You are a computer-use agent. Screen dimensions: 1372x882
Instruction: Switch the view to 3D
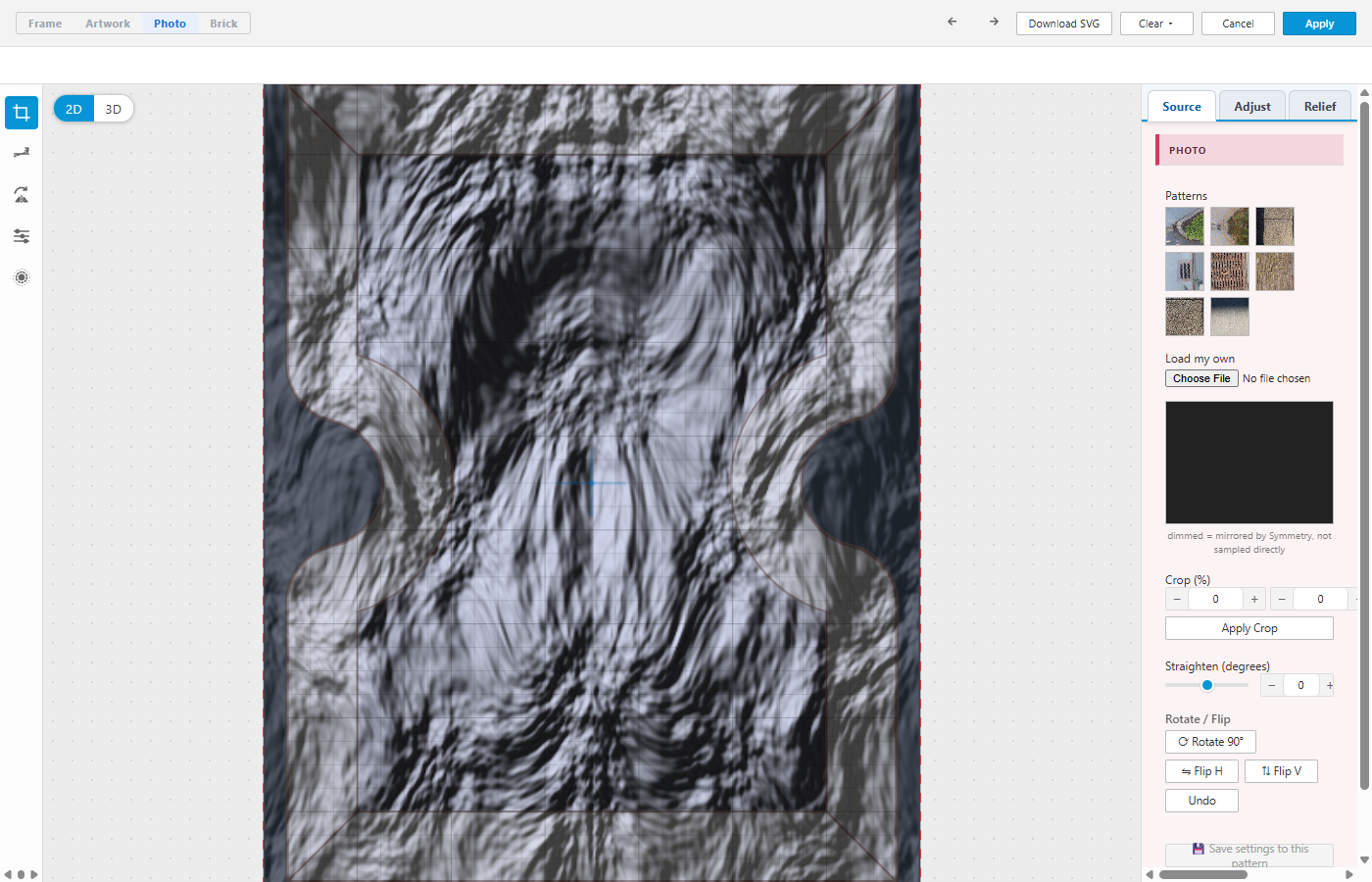114,109
